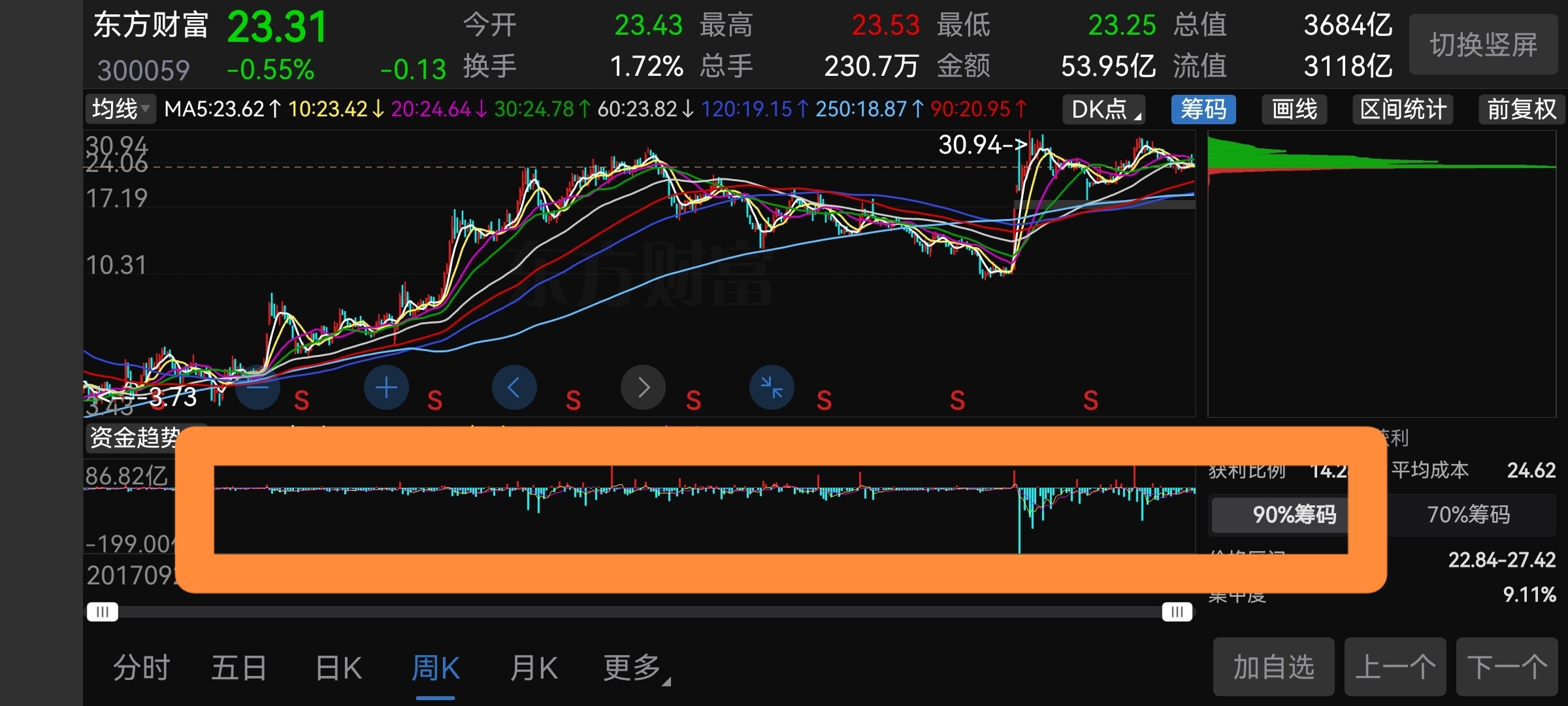The image size is (1568, 706).
Task: Click the leftmost red S marker
Action: pos(301,400)
